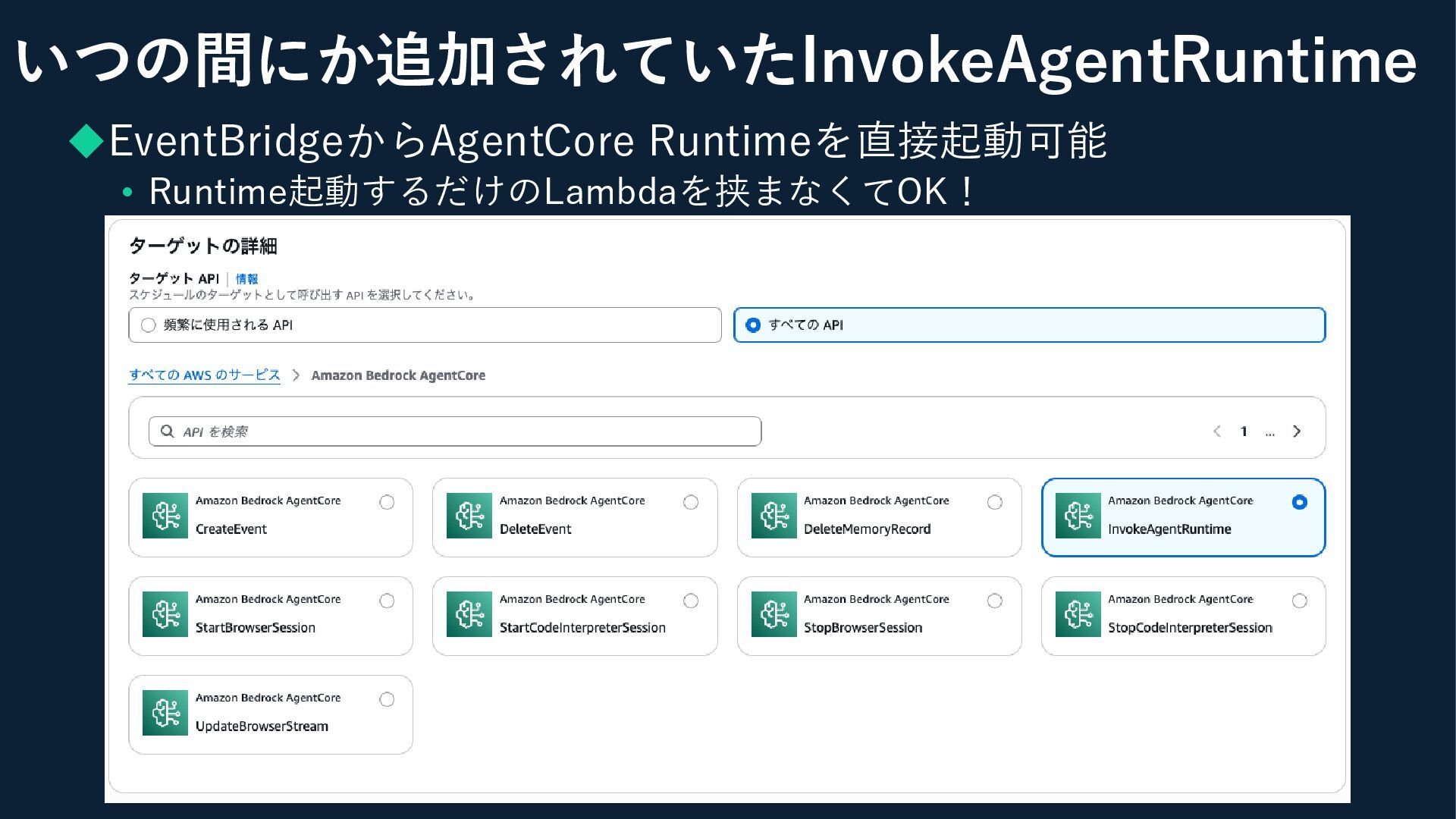Select the すべての API radio option

tap(753, 325)
